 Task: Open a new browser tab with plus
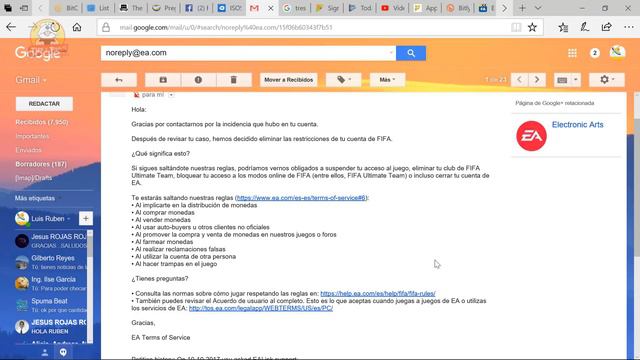(522, 8)
